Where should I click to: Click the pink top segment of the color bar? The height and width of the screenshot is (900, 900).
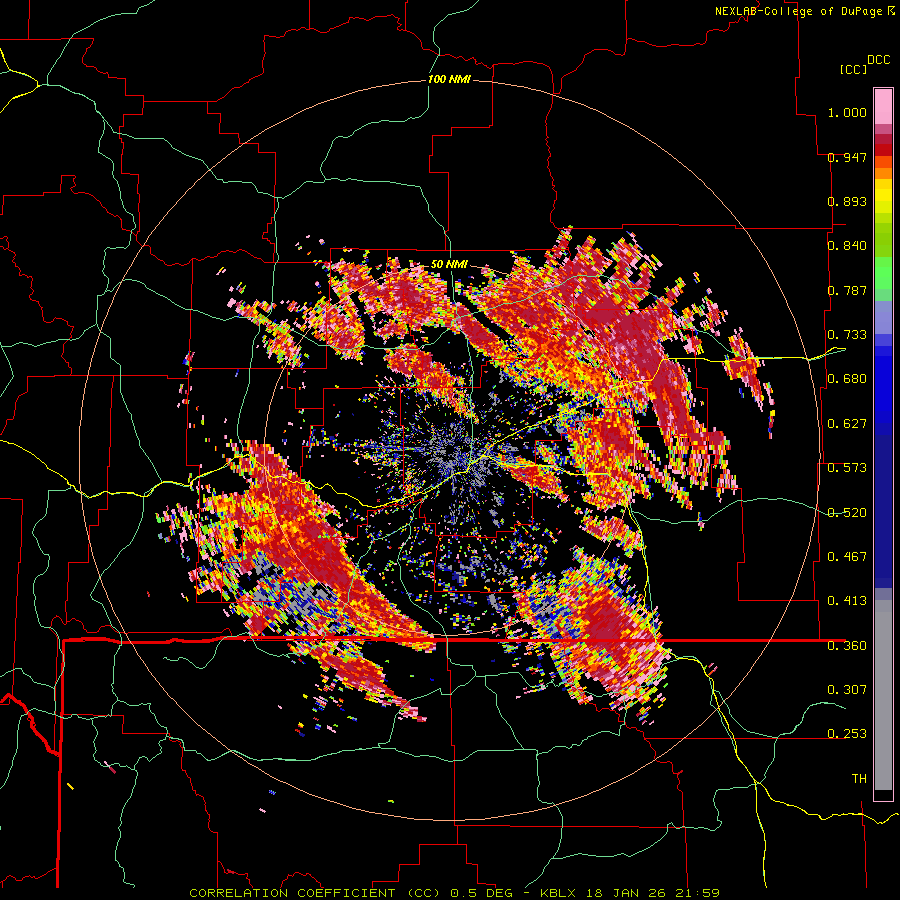pos(883,106)
